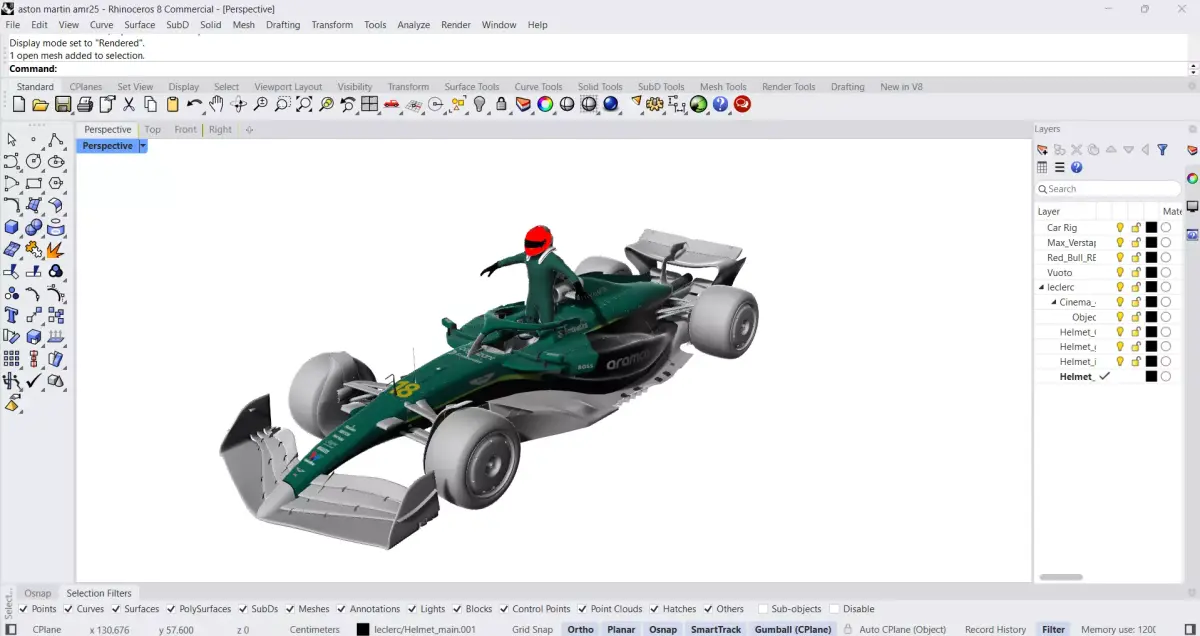Select the Polyline tool
This screenshot has width=1200, height=636.
pos(56,140)
